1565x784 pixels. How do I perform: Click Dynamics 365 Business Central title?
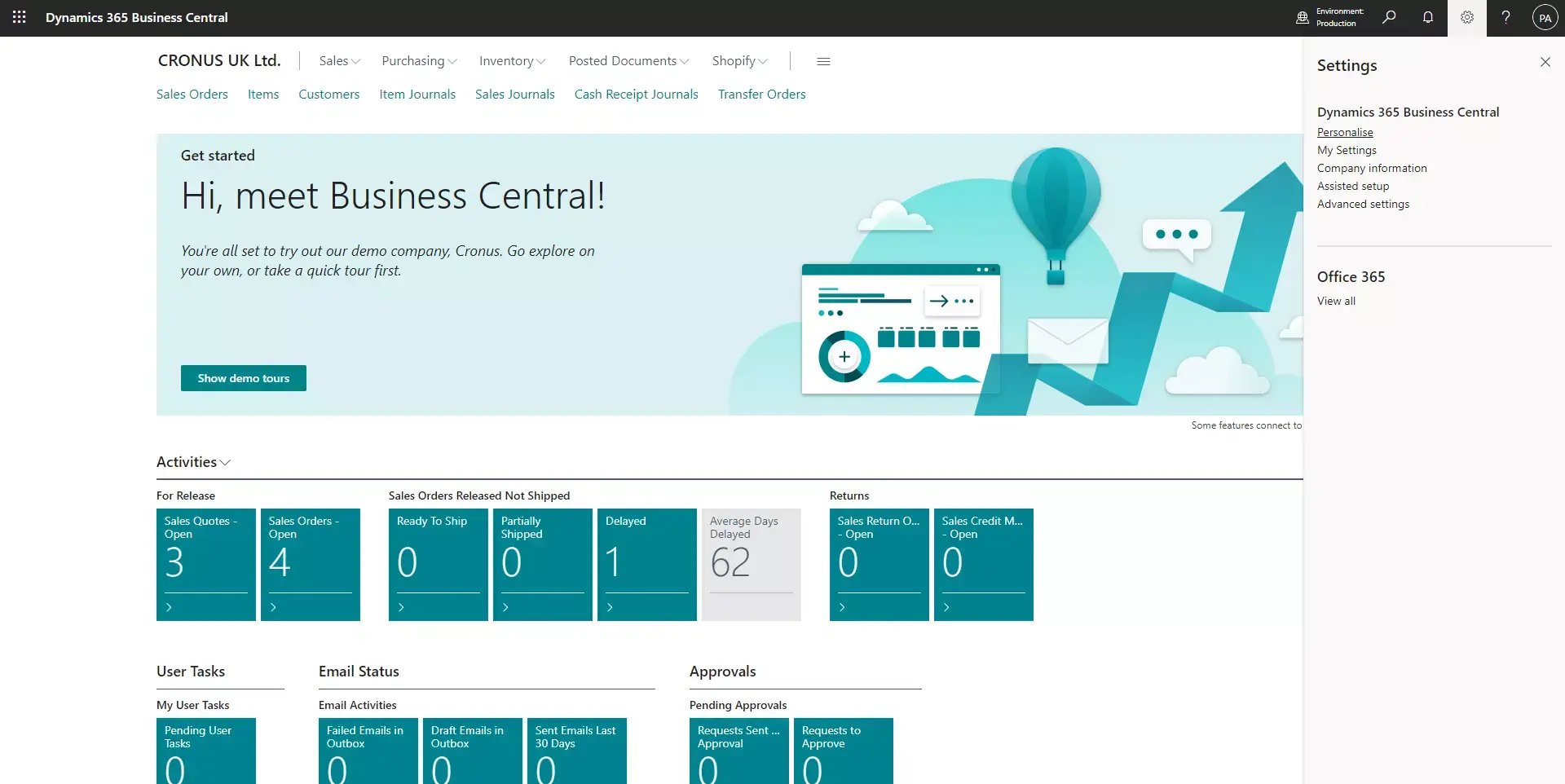pos(137,17)
